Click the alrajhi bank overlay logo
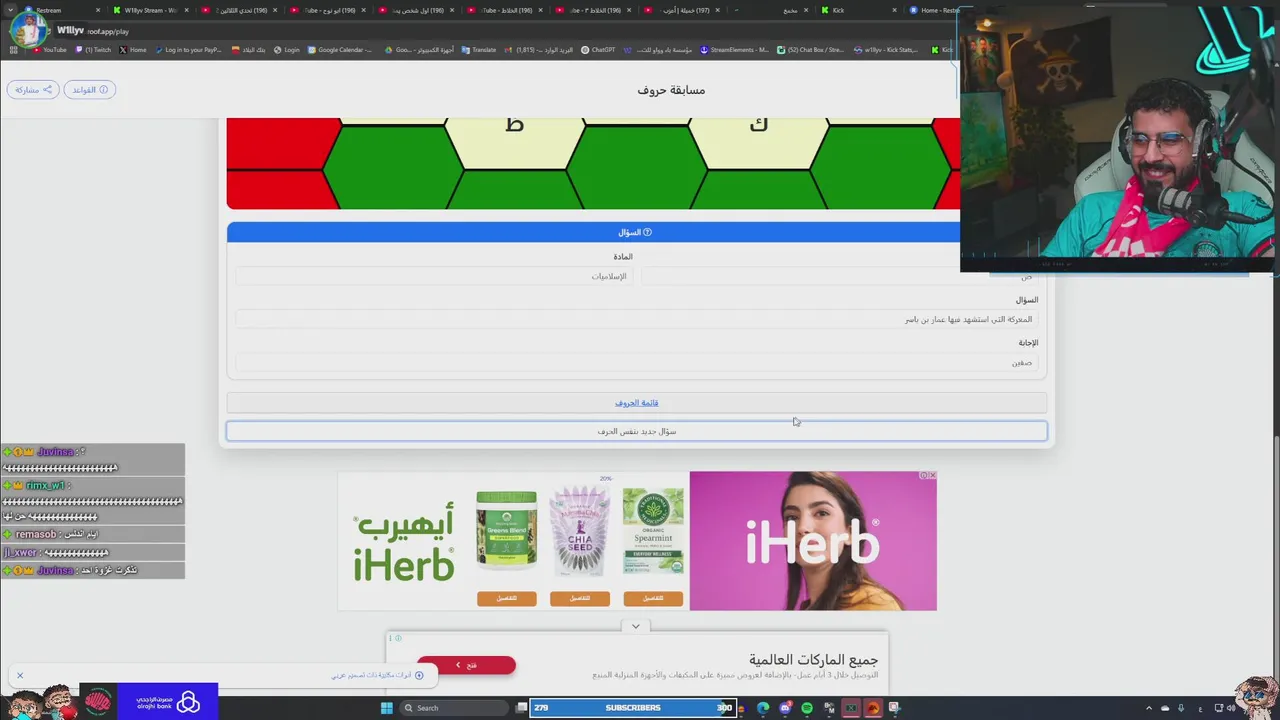Viewport: 1280px width, 720px height. tap(168, 703)
